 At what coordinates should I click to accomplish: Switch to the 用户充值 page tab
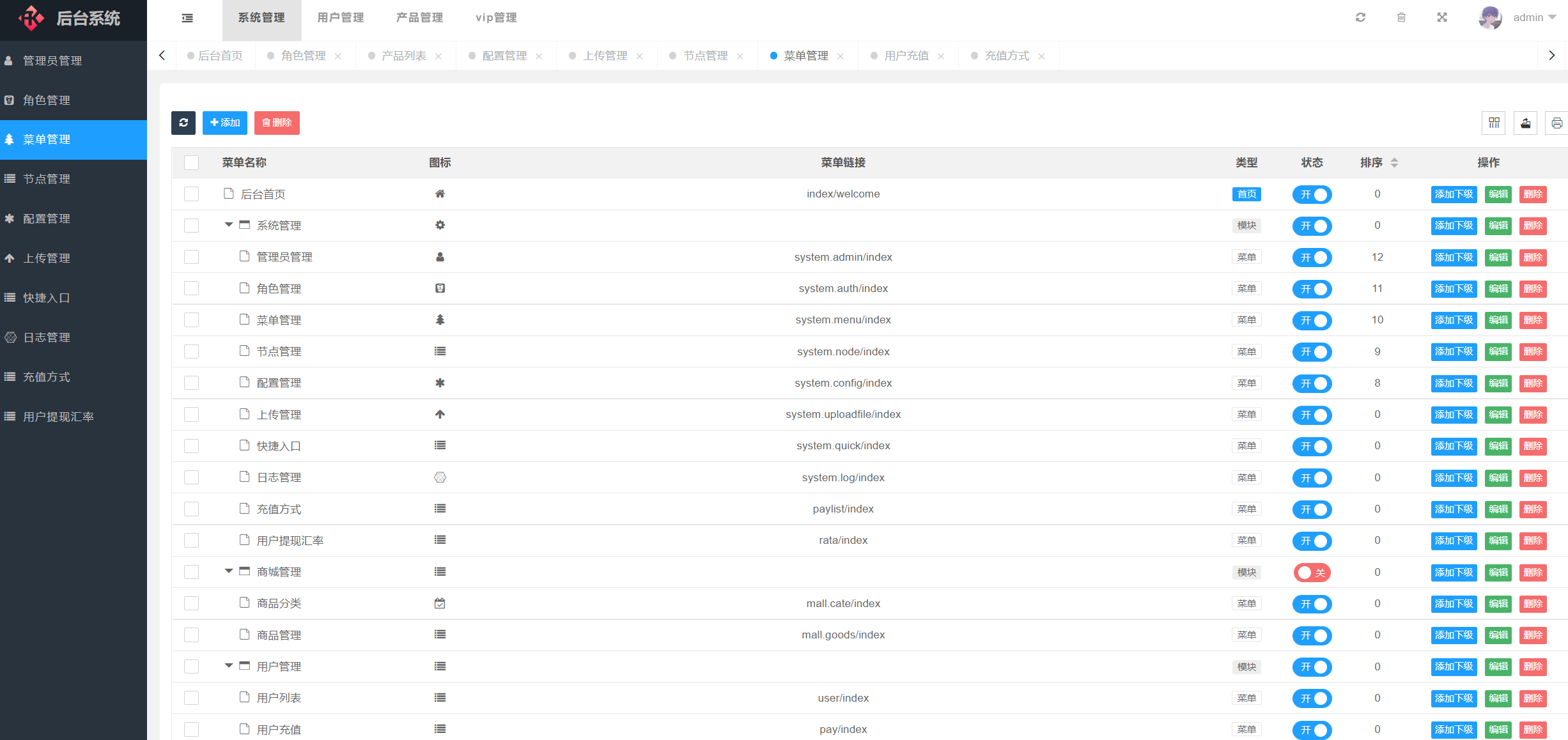coord(906,56)
